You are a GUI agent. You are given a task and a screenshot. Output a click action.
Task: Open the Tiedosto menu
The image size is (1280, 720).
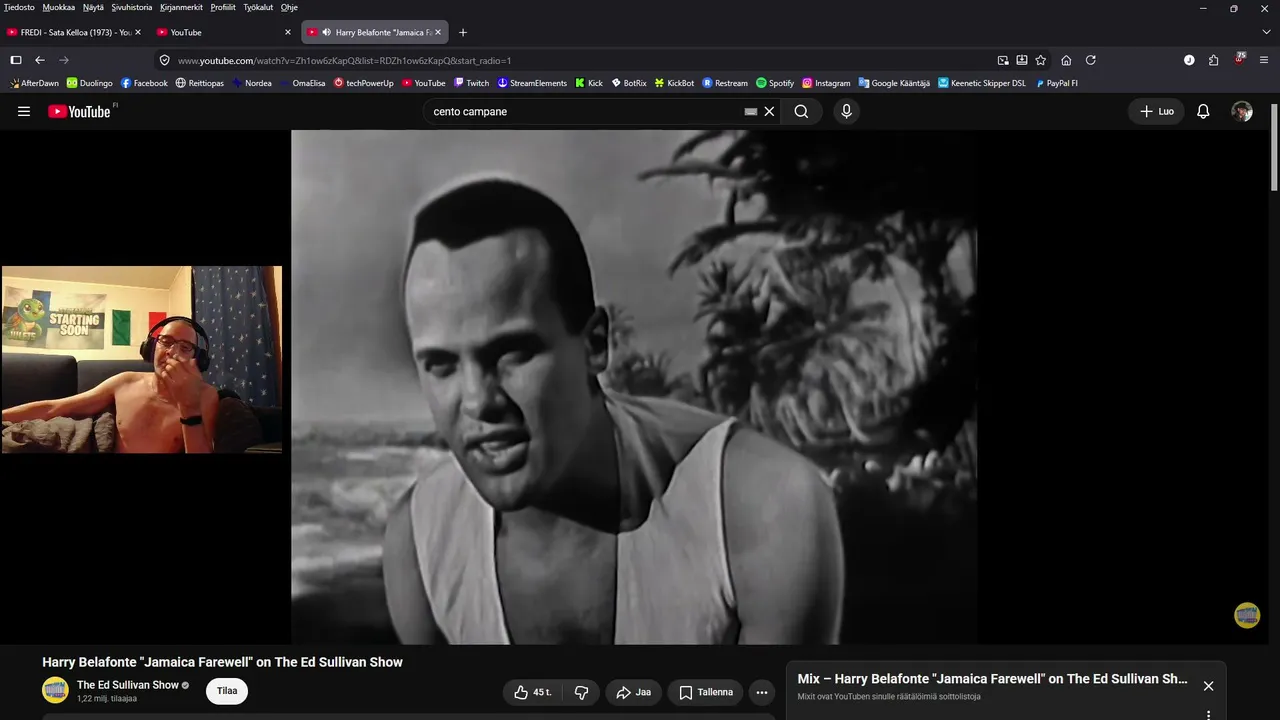point(19,7)
